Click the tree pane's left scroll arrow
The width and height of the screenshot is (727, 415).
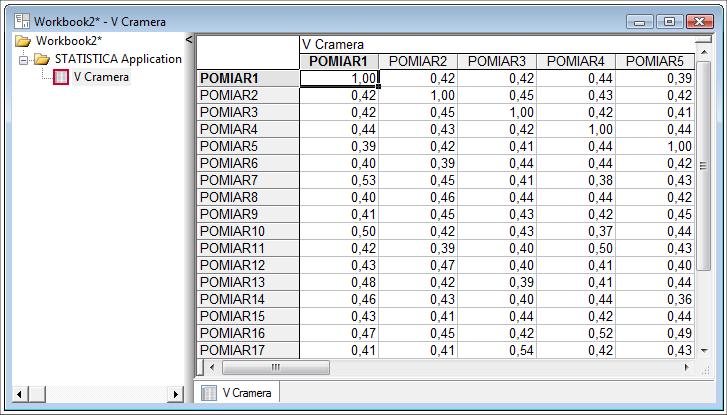[x=19, y=395]
